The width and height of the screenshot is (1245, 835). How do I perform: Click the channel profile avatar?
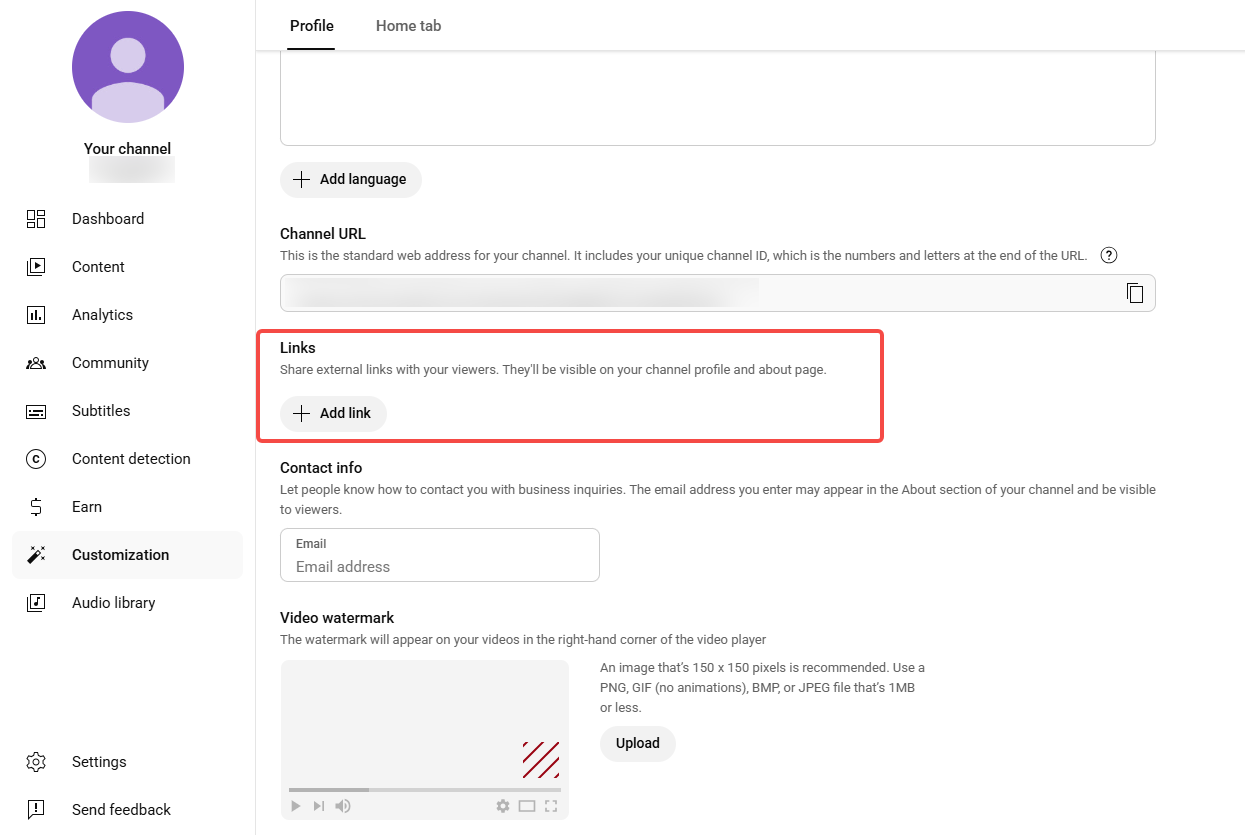coord(128,67)
